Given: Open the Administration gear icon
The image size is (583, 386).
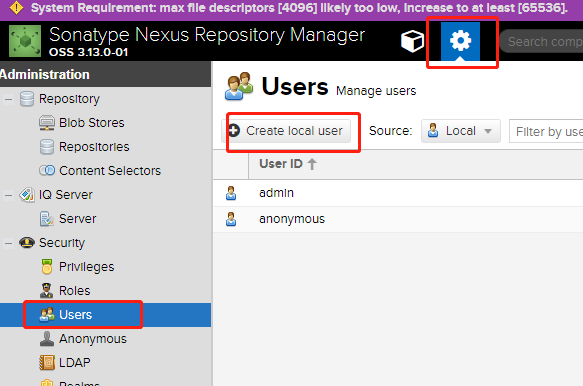Looking at the screenshot, I should click(x=460, y=41).
